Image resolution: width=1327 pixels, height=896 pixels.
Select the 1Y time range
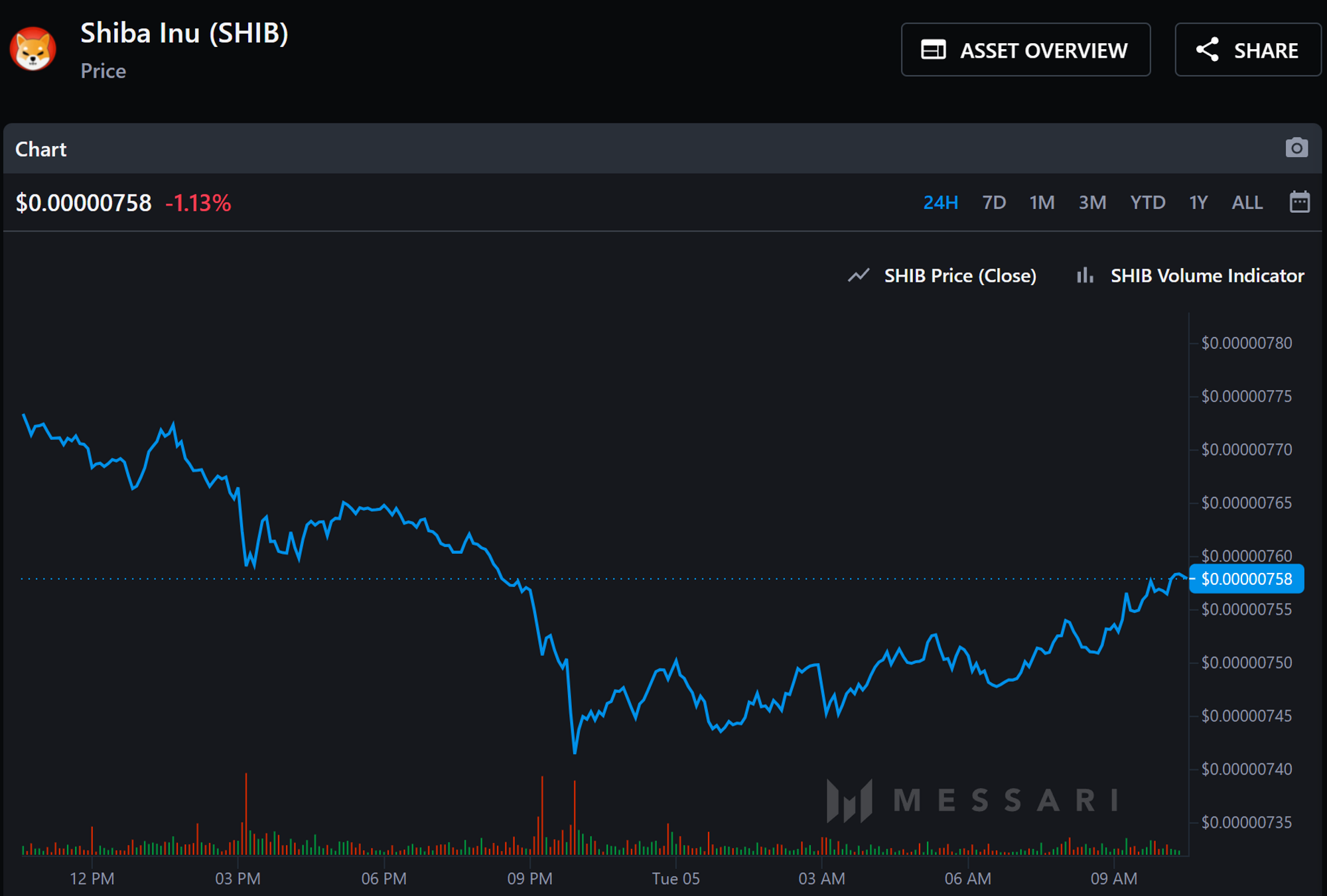[x=1198, y=202]
